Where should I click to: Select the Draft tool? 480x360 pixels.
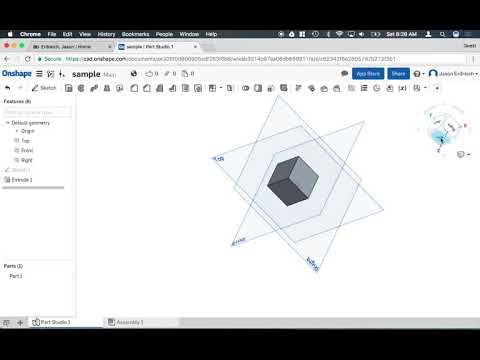point(160,88)
